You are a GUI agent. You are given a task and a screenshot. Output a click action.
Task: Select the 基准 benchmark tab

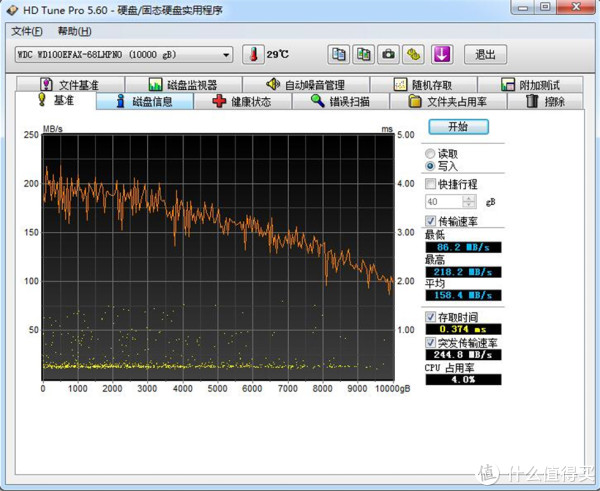(x=56, y=101)
